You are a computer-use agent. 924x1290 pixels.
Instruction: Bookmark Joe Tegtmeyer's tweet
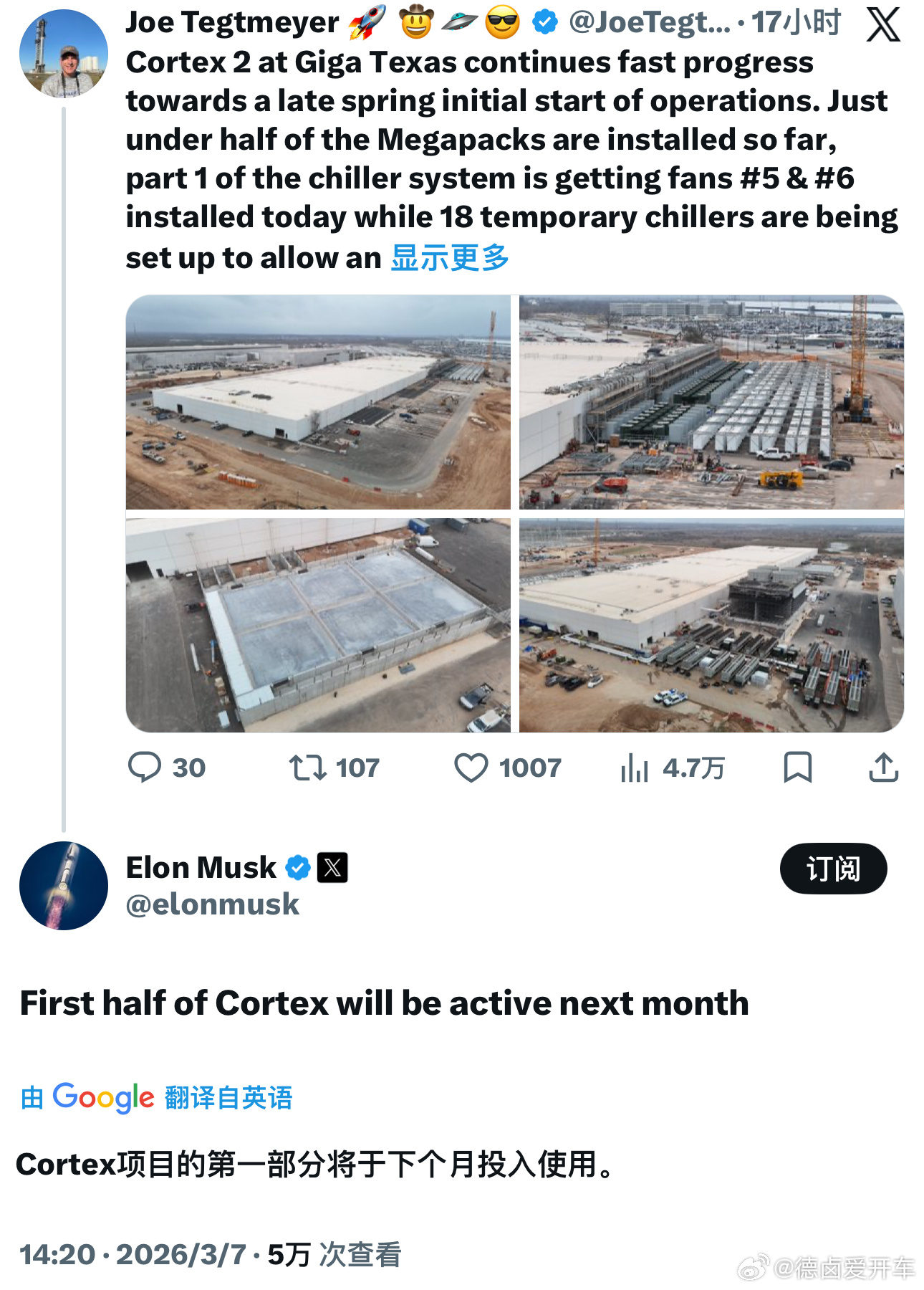tap(796, 768)
